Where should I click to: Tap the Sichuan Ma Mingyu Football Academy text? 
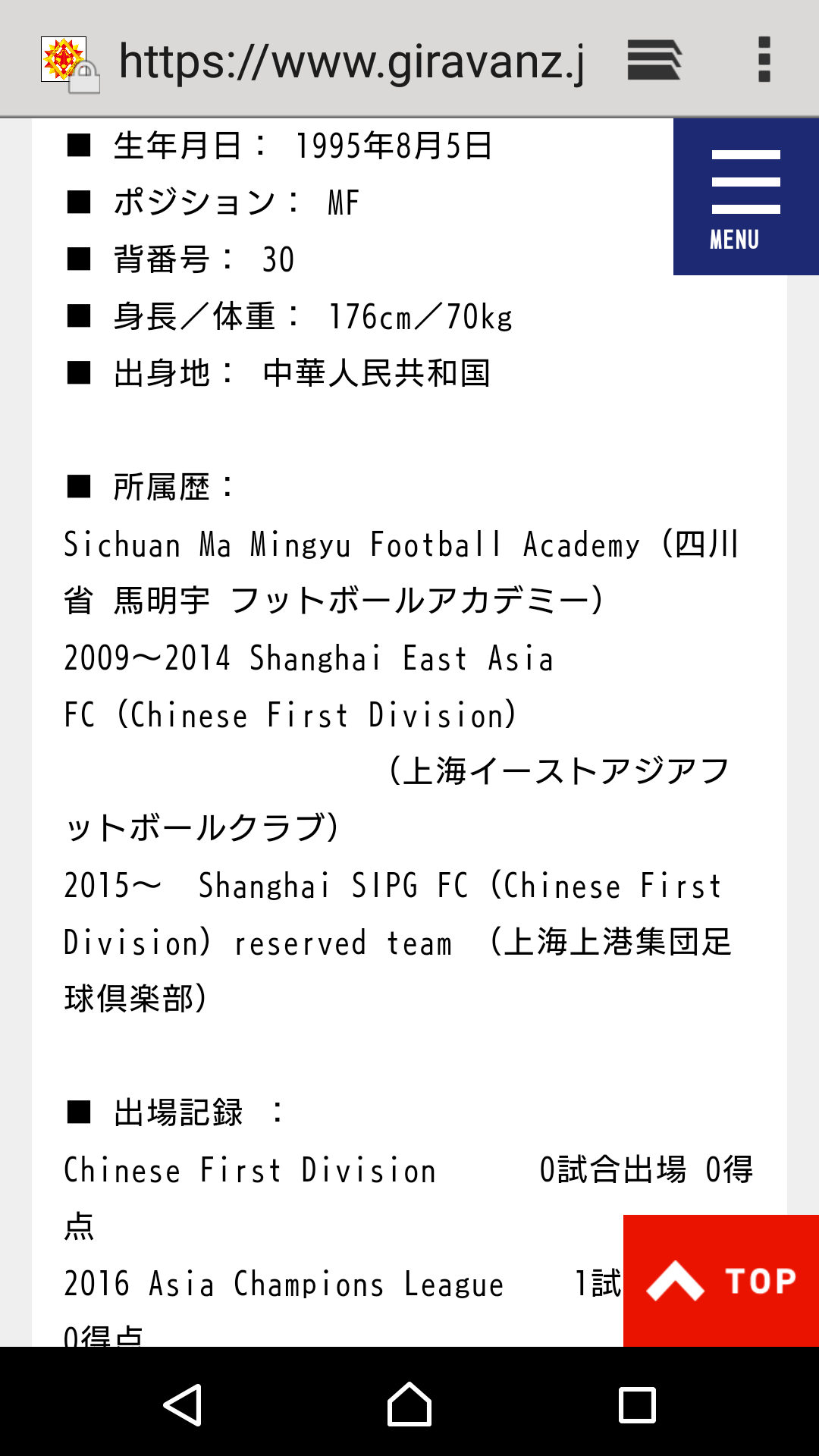[x=351, y=544]
